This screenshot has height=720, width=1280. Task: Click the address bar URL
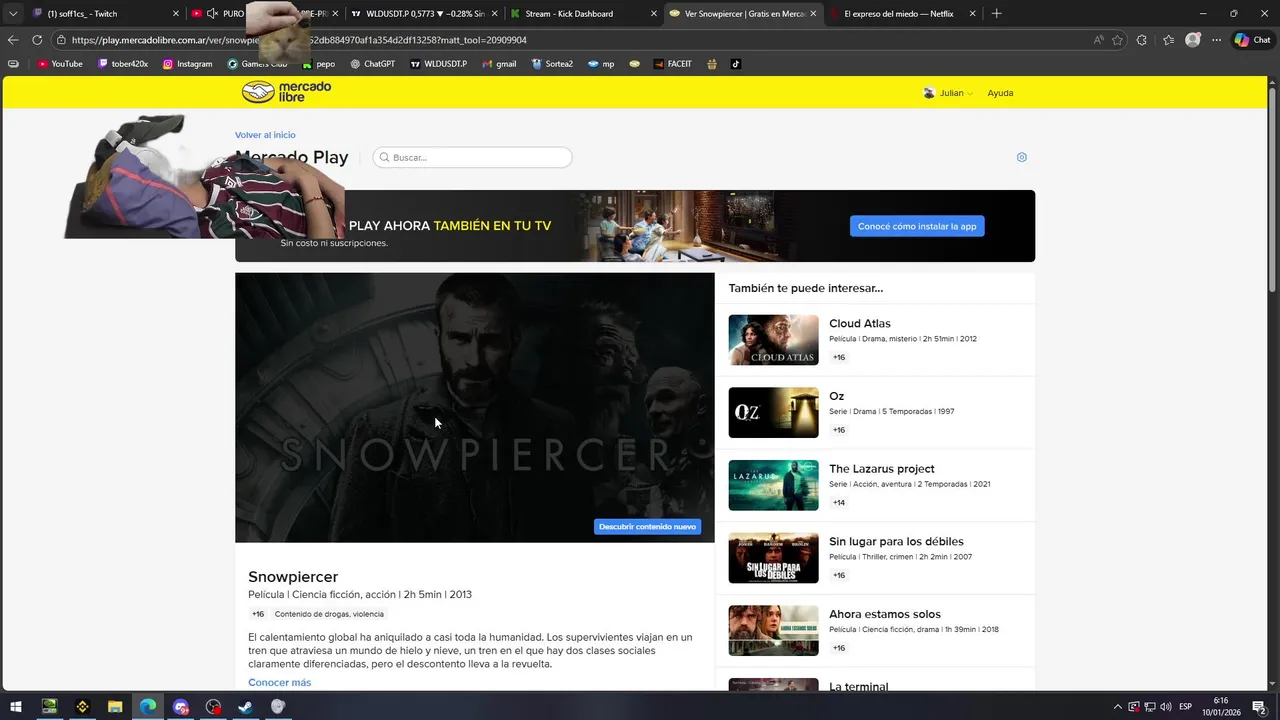tap(300, 40)
